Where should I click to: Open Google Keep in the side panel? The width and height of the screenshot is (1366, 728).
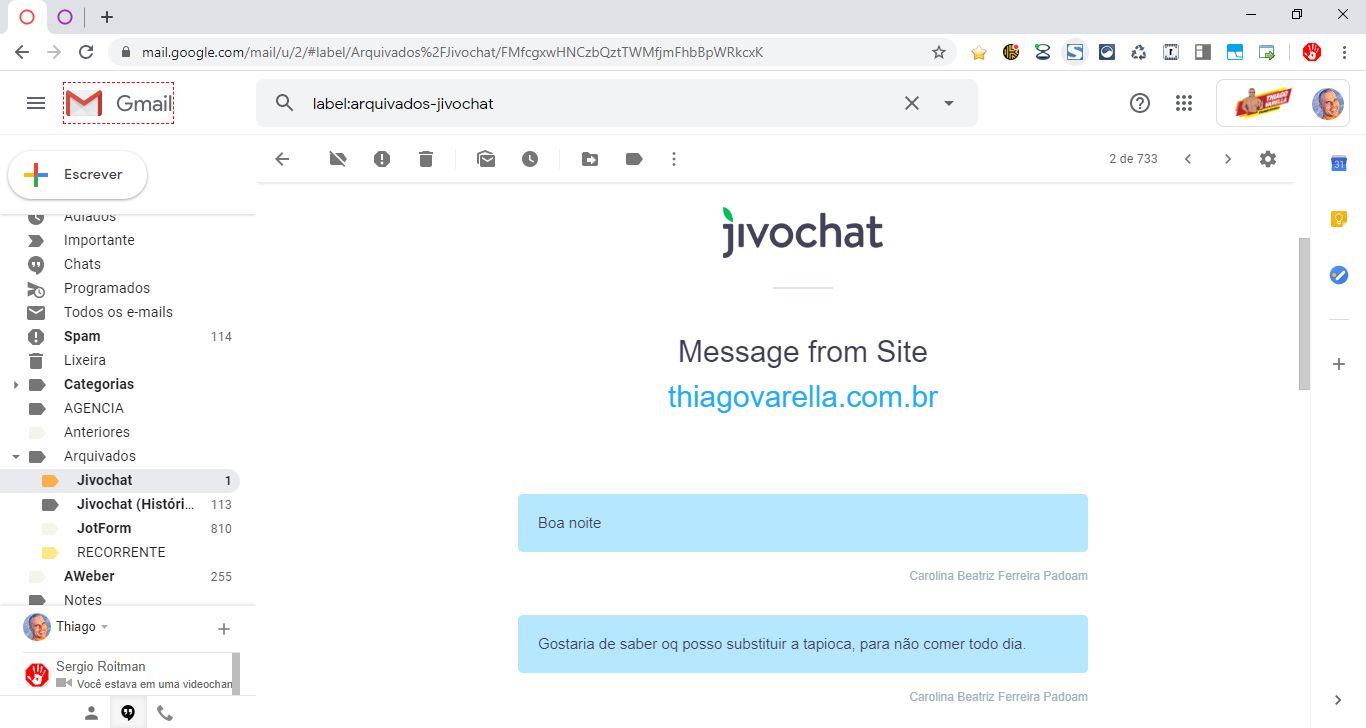[x=1339, y=220]
